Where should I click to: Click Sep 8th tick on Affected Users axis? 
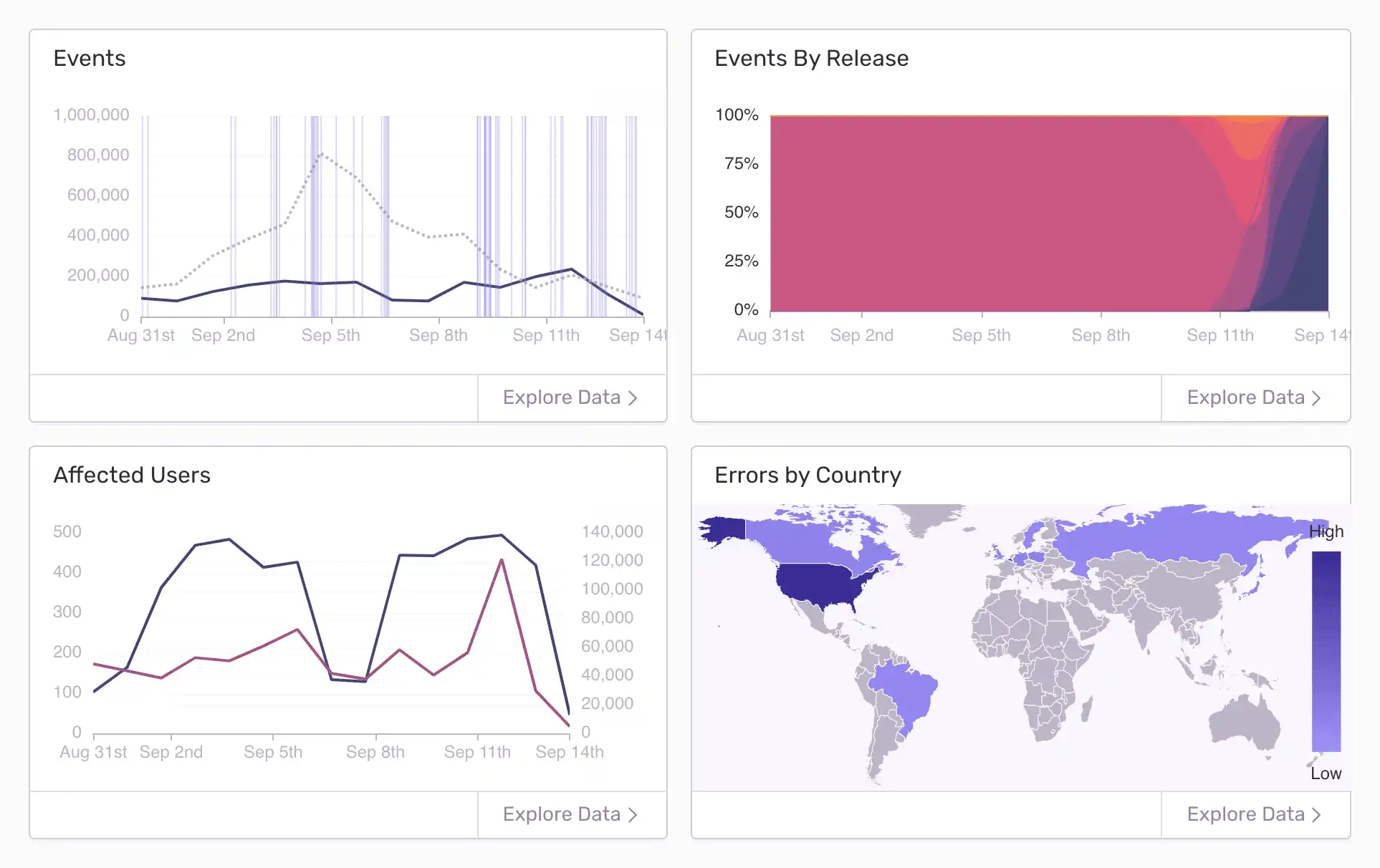(375, 752)
